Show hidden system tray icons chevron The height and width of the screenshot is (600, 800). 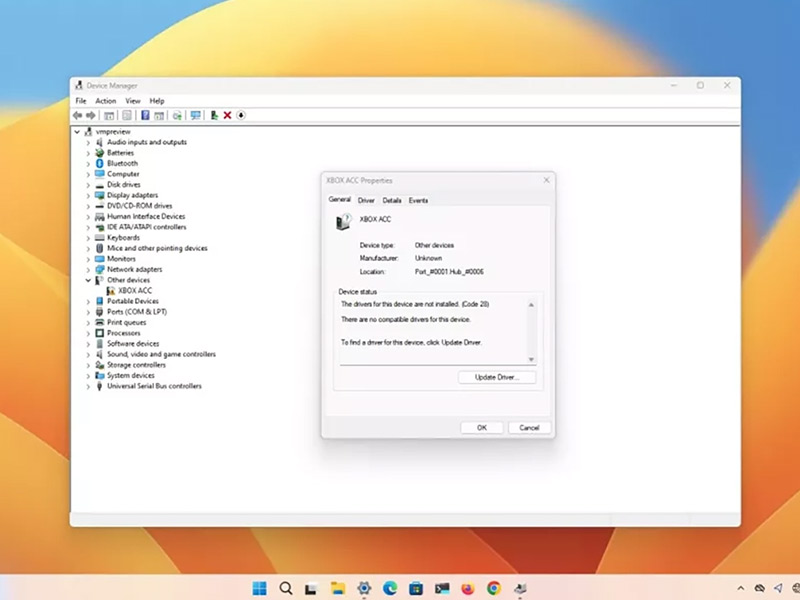[x=741, y=588]
